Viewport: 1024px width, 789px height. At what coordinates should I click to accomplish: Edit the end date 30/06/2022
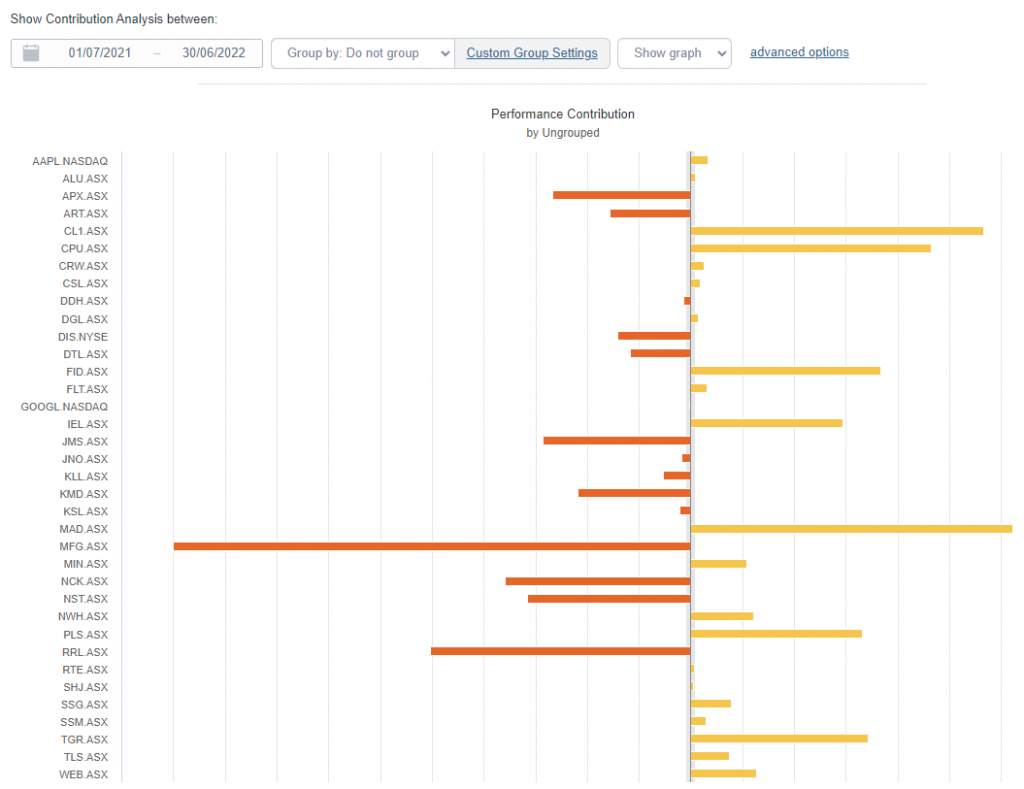point(214,53)
